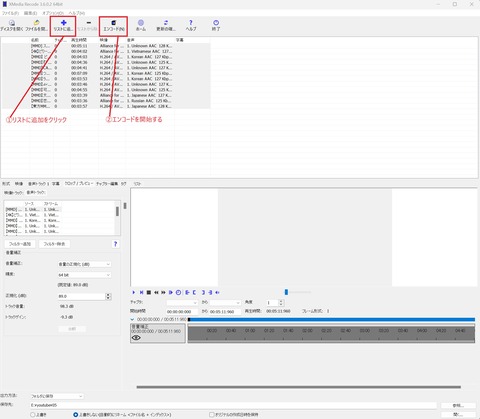Open the ファイル menu
The image size is (480, 419).
click(10, 13)
